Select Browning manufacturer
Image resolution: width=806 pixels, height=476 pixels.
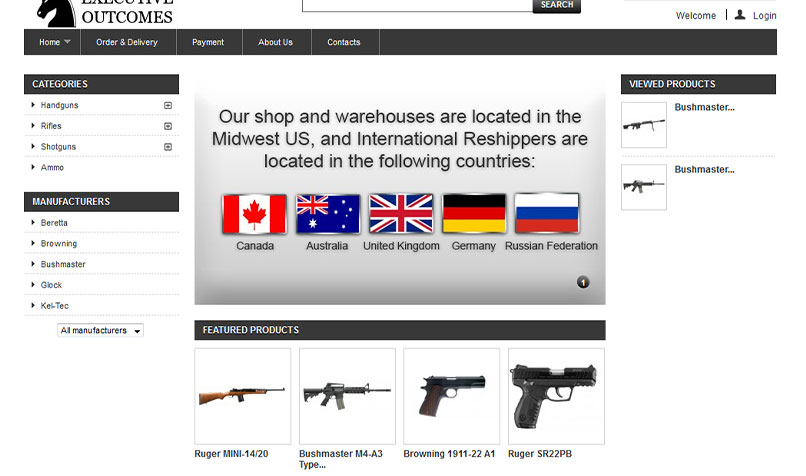tap(59, 244)
